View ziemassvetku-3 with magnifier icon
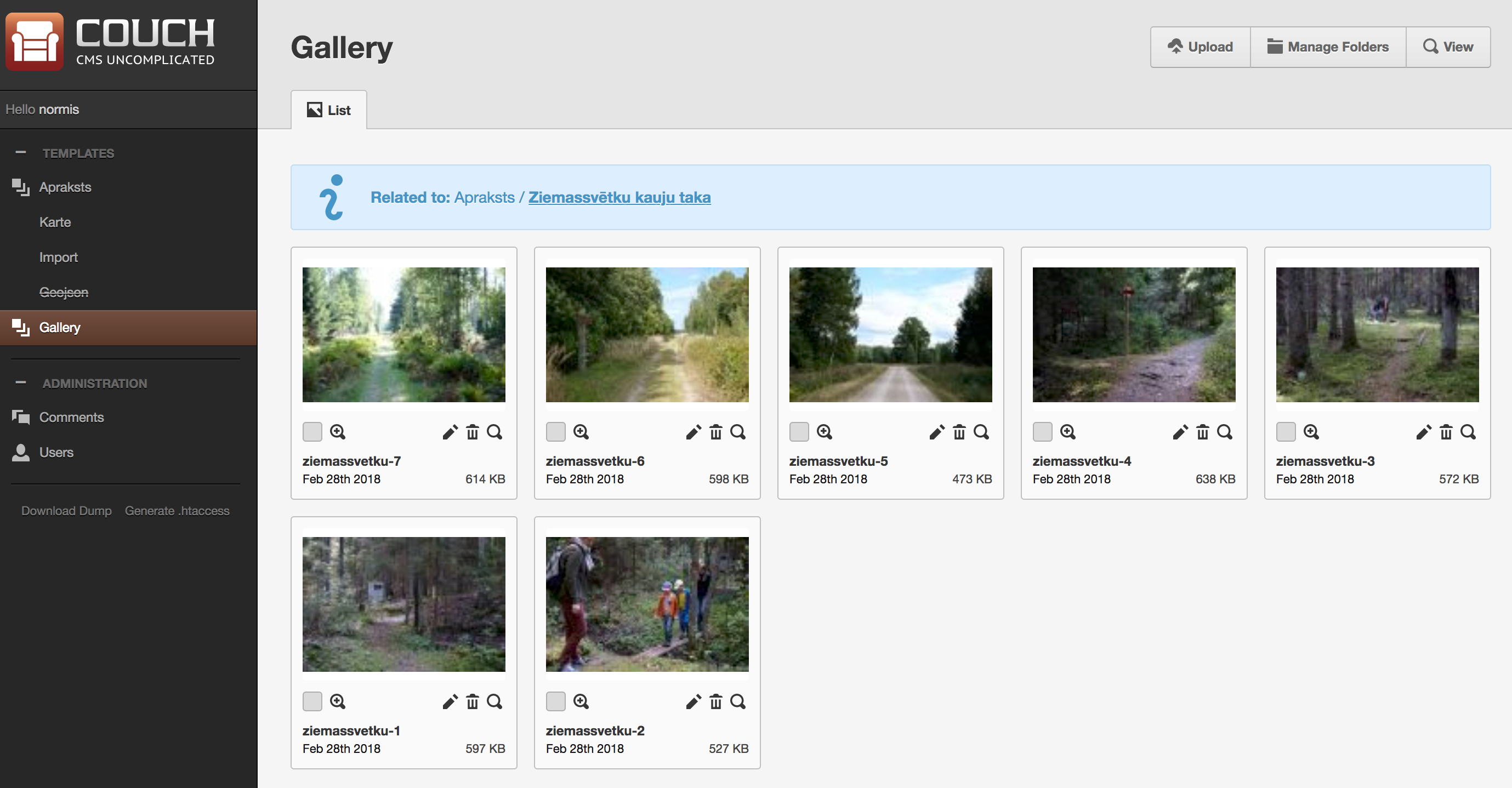This screenshot has height=788, width=1512. [1469, 432]
